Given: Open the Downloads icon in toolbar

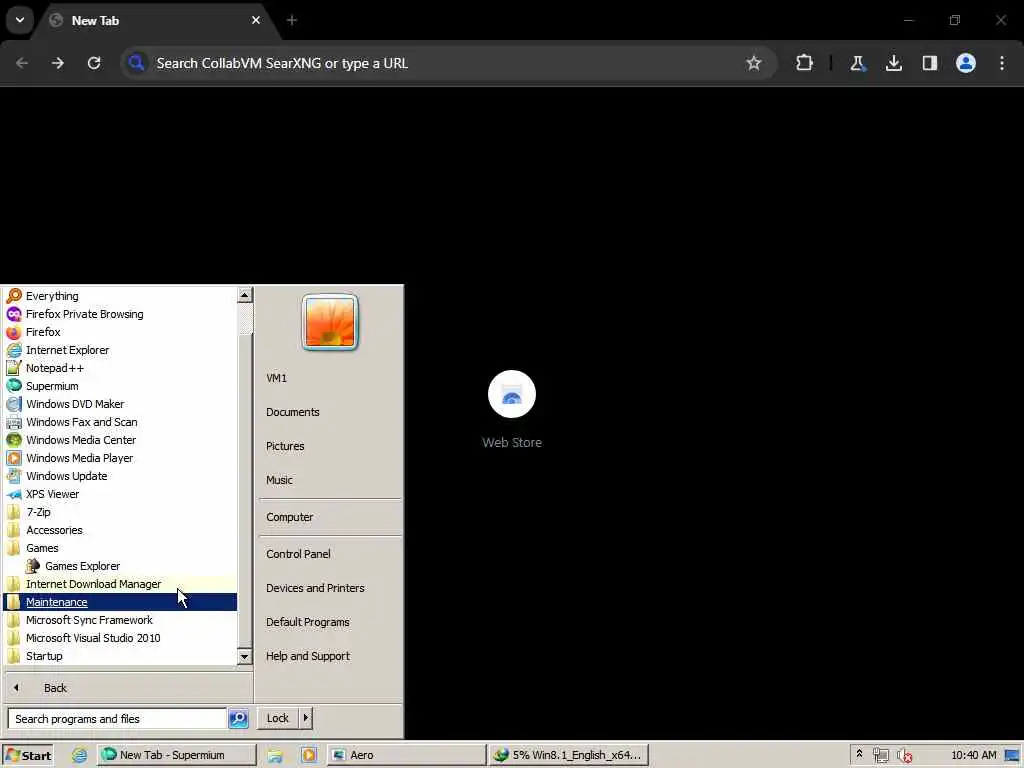Looking at the screenshot, I should pyautogui.click(x=893, y=63).
